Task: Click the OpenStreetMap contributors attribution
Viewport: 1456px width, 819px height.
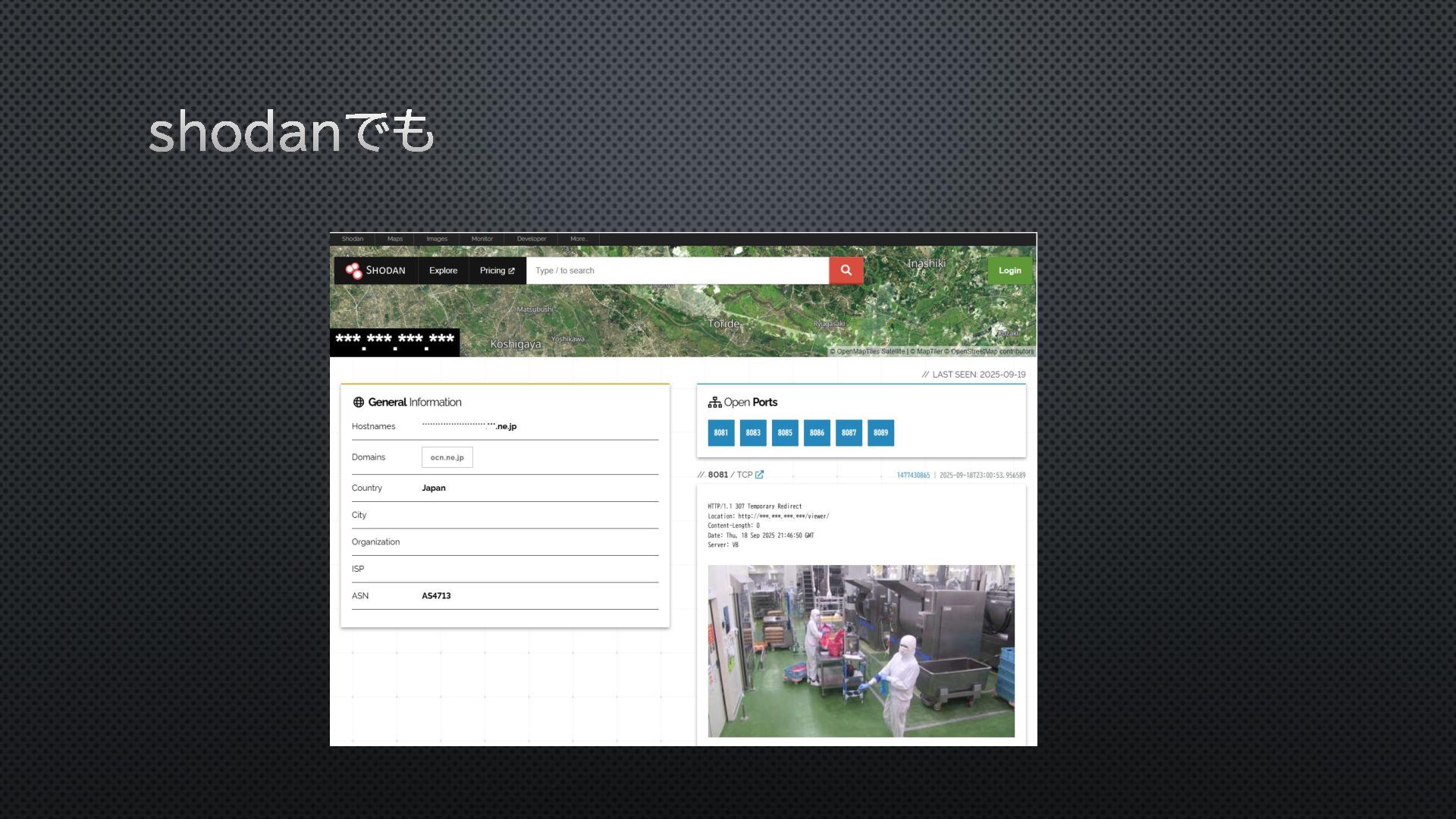Action: pos(992,351)
